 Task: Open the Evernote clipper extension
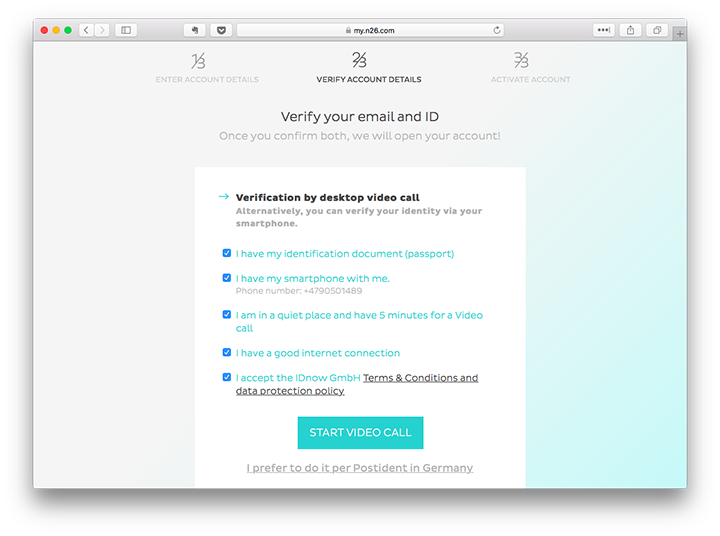(x=195, y=30)
